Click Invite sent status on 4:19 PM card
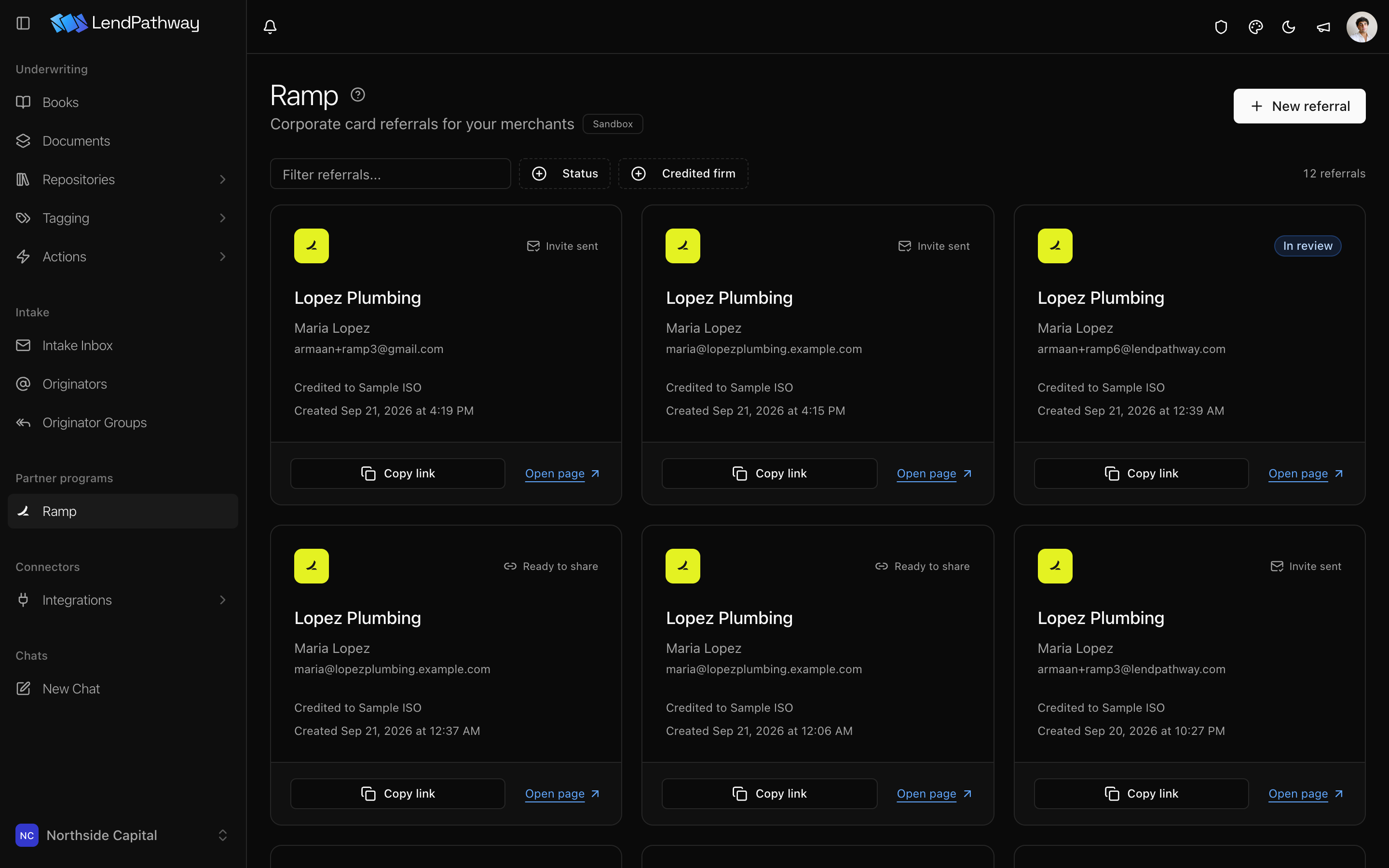The height and width of the screenshot is (868, 1389). tap(562, 246)
